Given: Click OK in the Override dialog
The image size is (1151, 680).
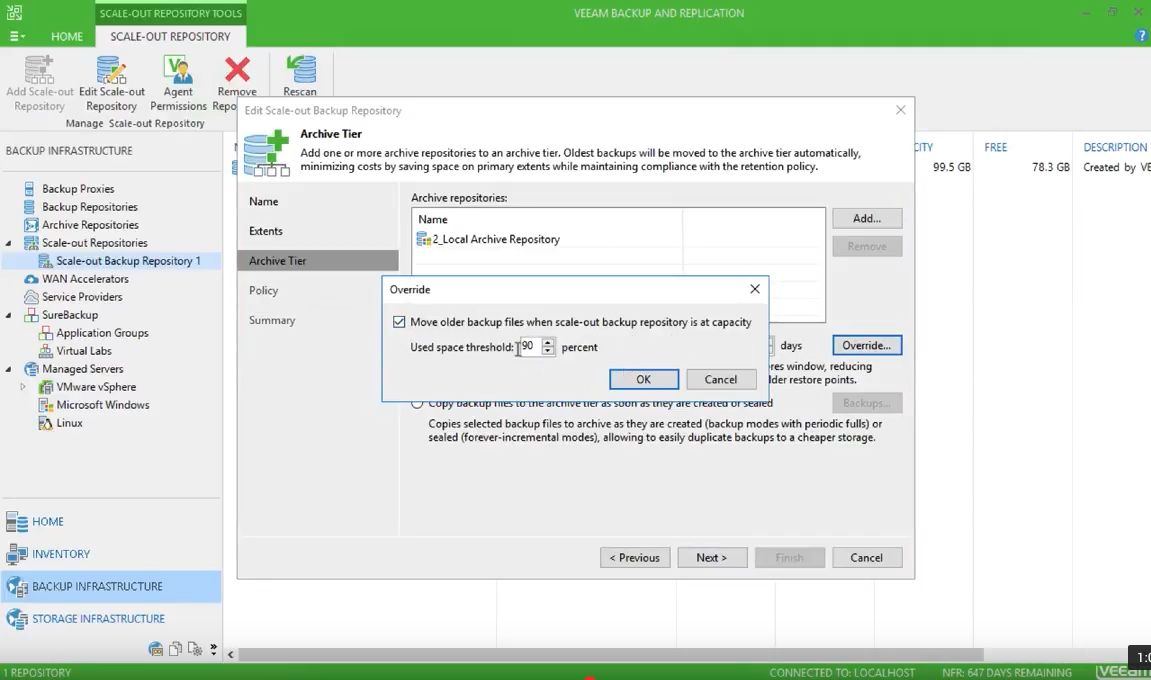Looking at the screenshot, I should (644, 379).
